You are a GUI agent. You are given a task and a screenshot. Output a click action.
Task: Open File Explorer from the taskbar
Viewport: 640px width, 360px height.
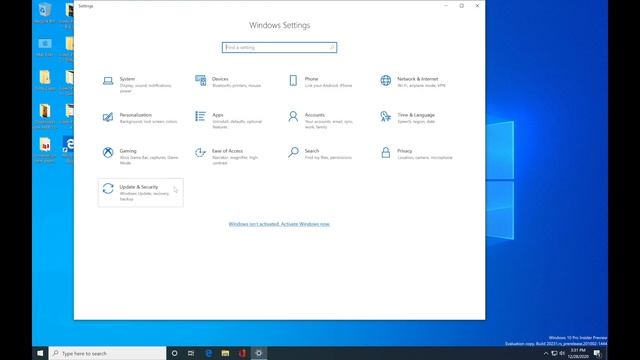coord(225,353)
